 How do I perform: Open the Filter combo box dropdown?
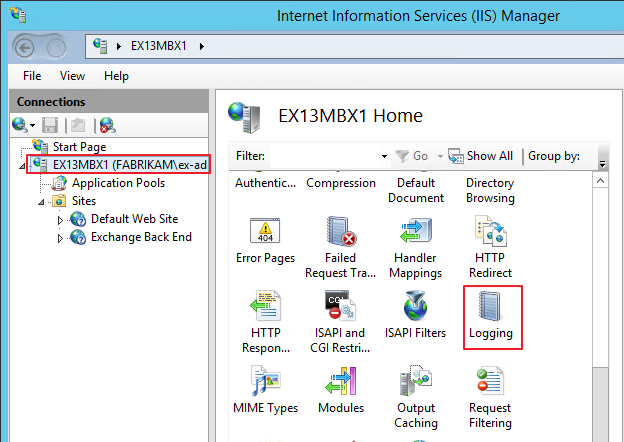[384, 156]
